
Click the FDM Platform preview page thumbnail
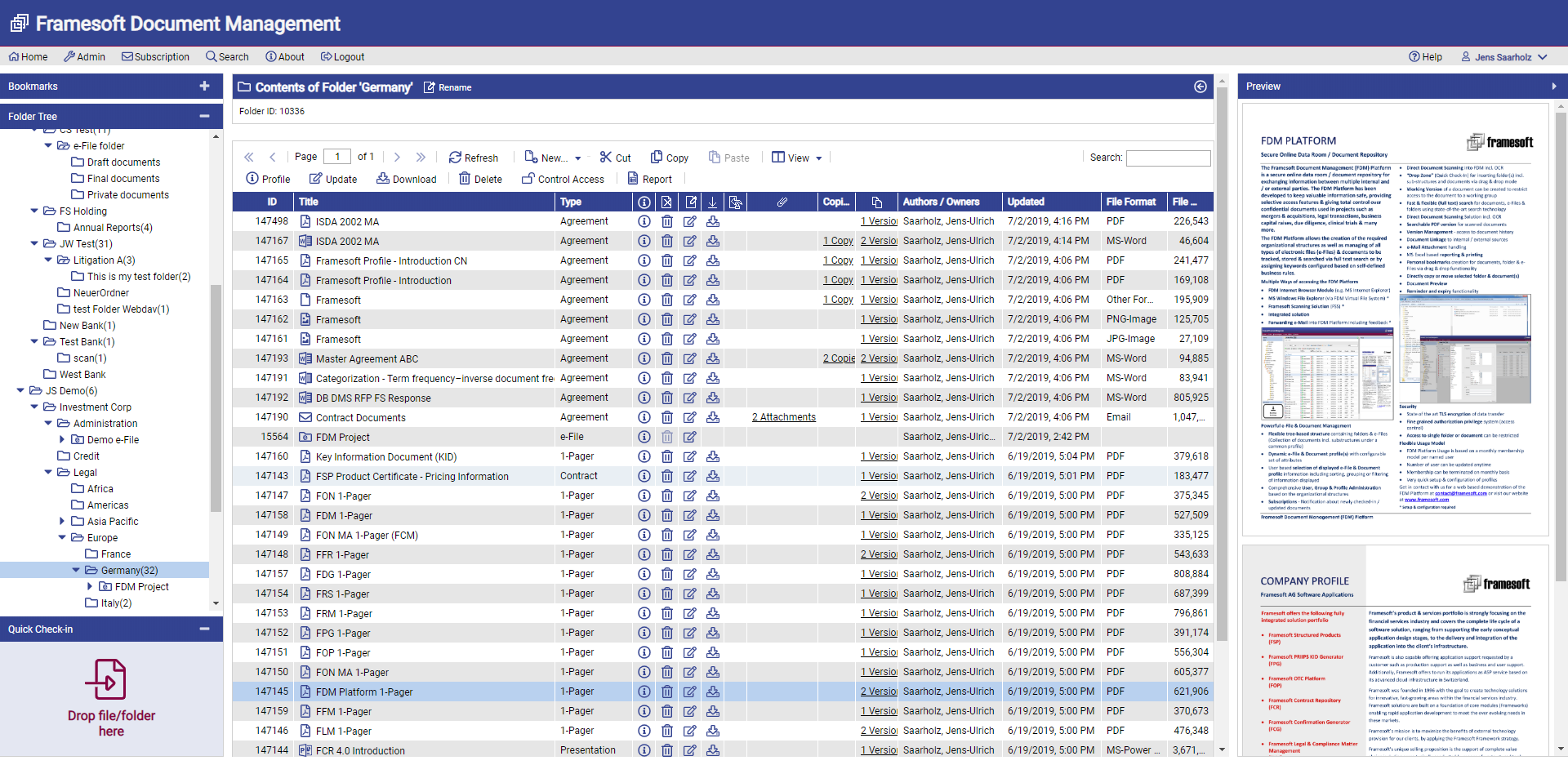pos(1396,320)
